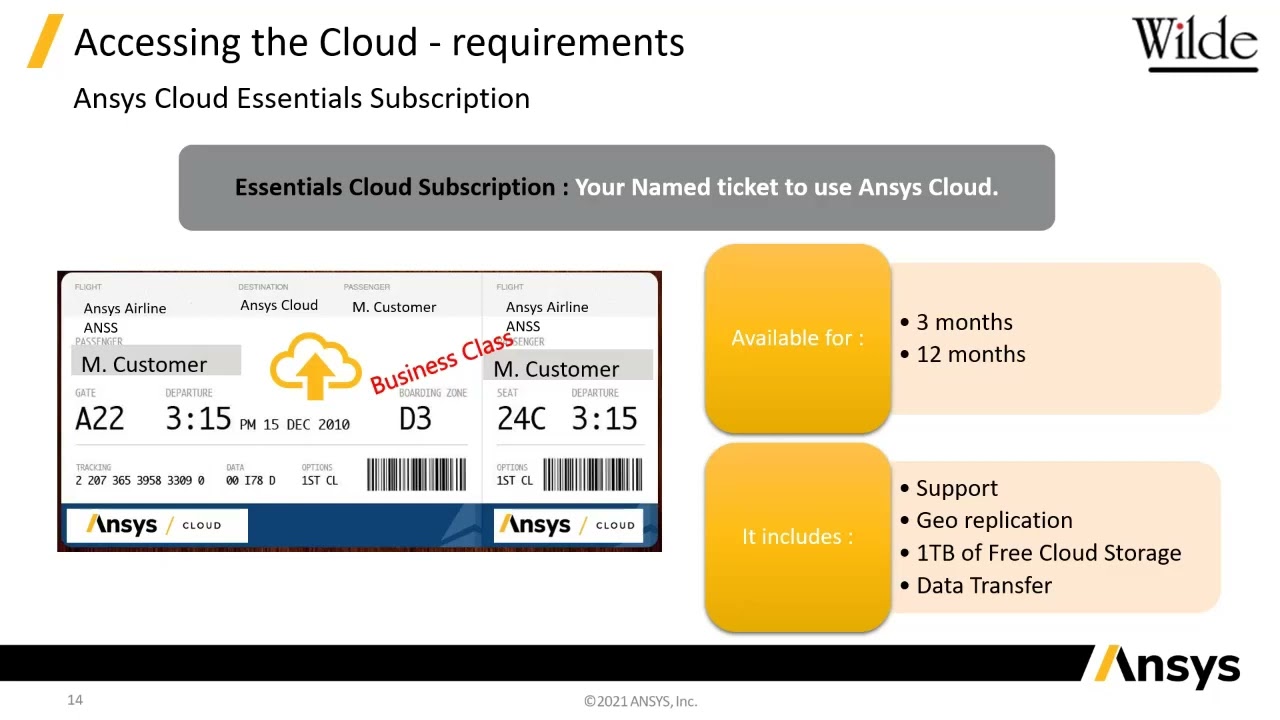Click the 'It includes :' orange box

[798, 537]
